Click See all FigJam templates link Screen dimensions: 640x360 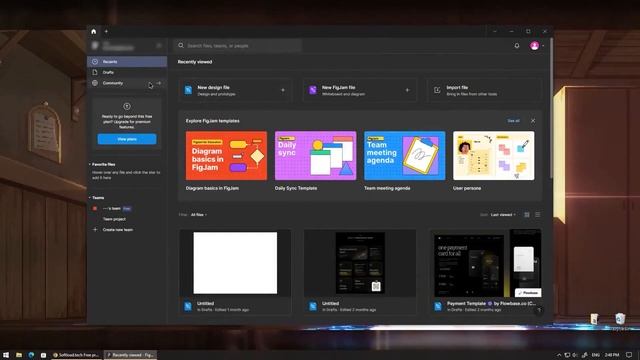[513, 121]
